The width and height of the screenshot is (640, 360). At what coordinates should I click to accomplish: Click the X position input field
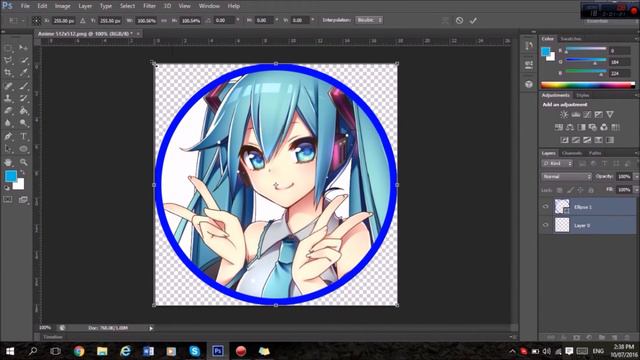[63, 20]
